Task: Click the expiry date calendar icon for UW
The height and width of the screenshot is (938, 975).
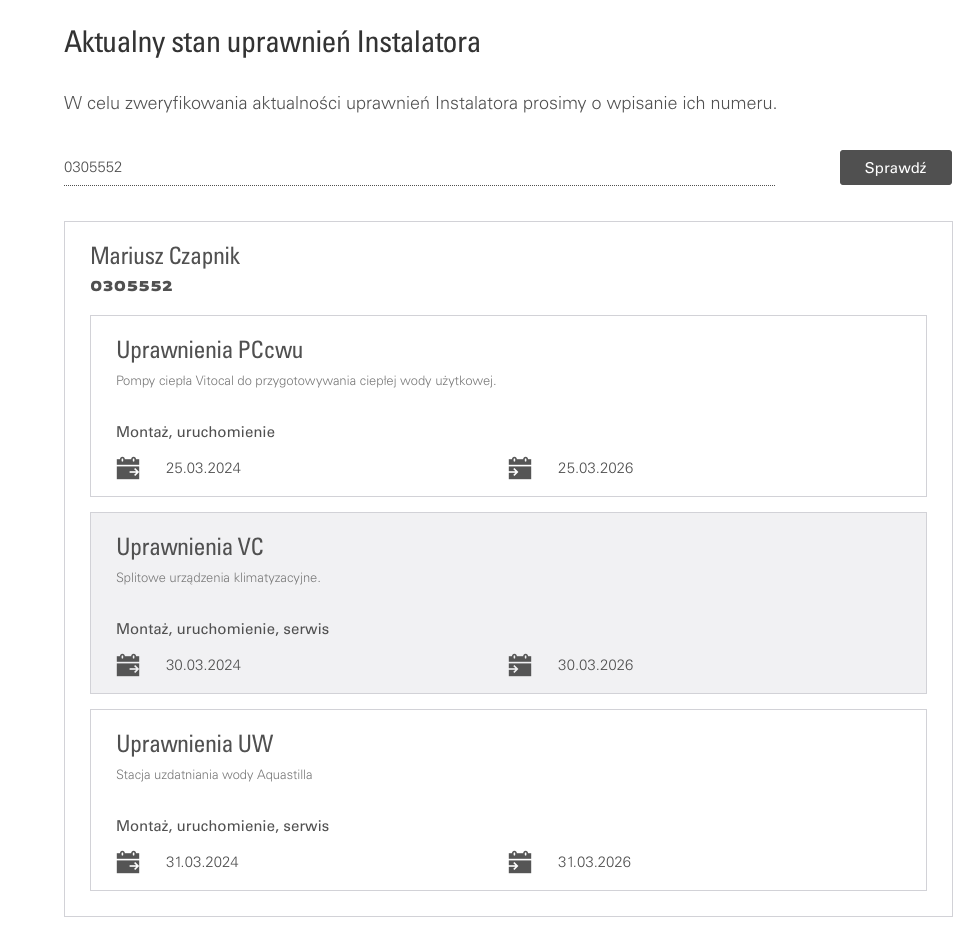Action: pos(520,862)
